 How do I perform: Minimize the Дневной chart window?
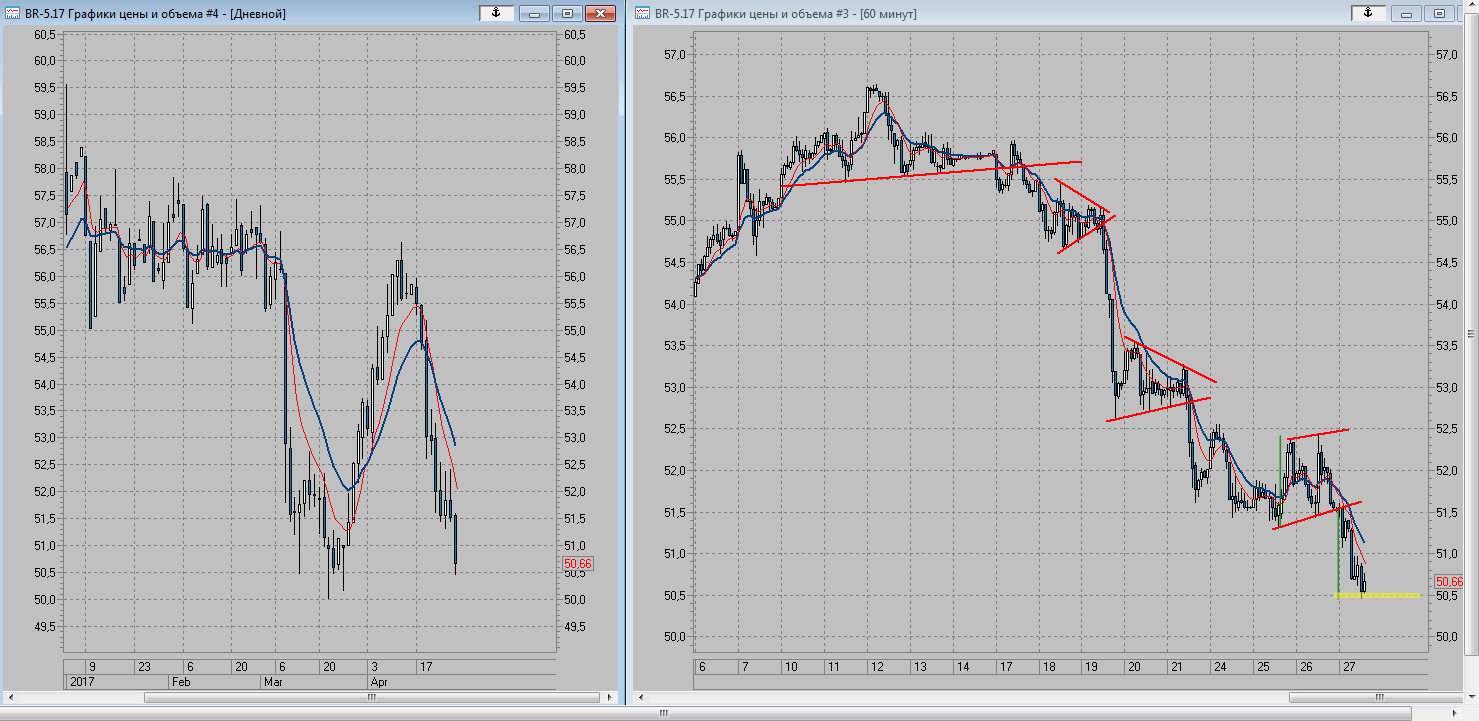(x=535, y=13)
